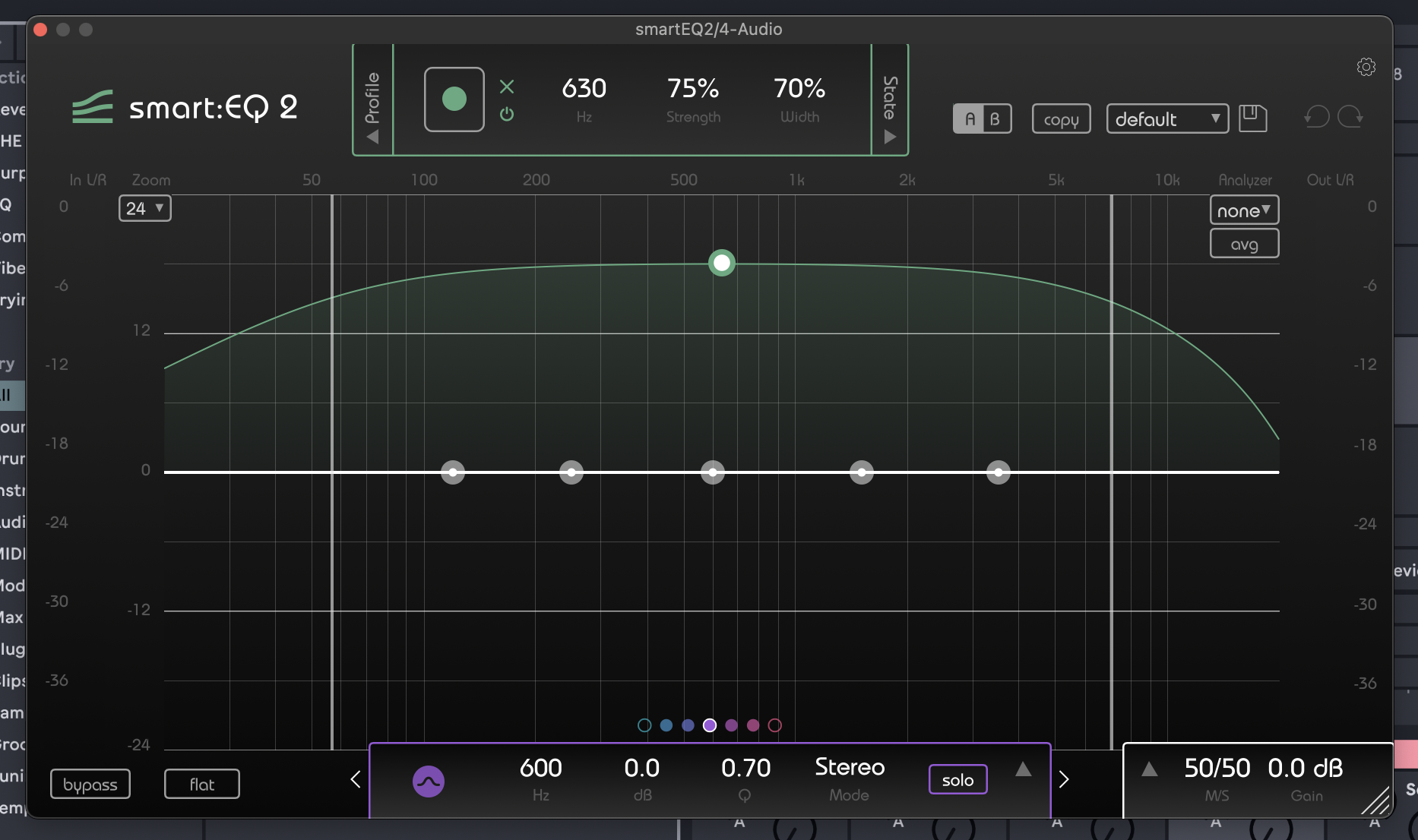Open the settings gear icon
This screenshot has width=1418, height=840.
click(x=1366, y=67)
